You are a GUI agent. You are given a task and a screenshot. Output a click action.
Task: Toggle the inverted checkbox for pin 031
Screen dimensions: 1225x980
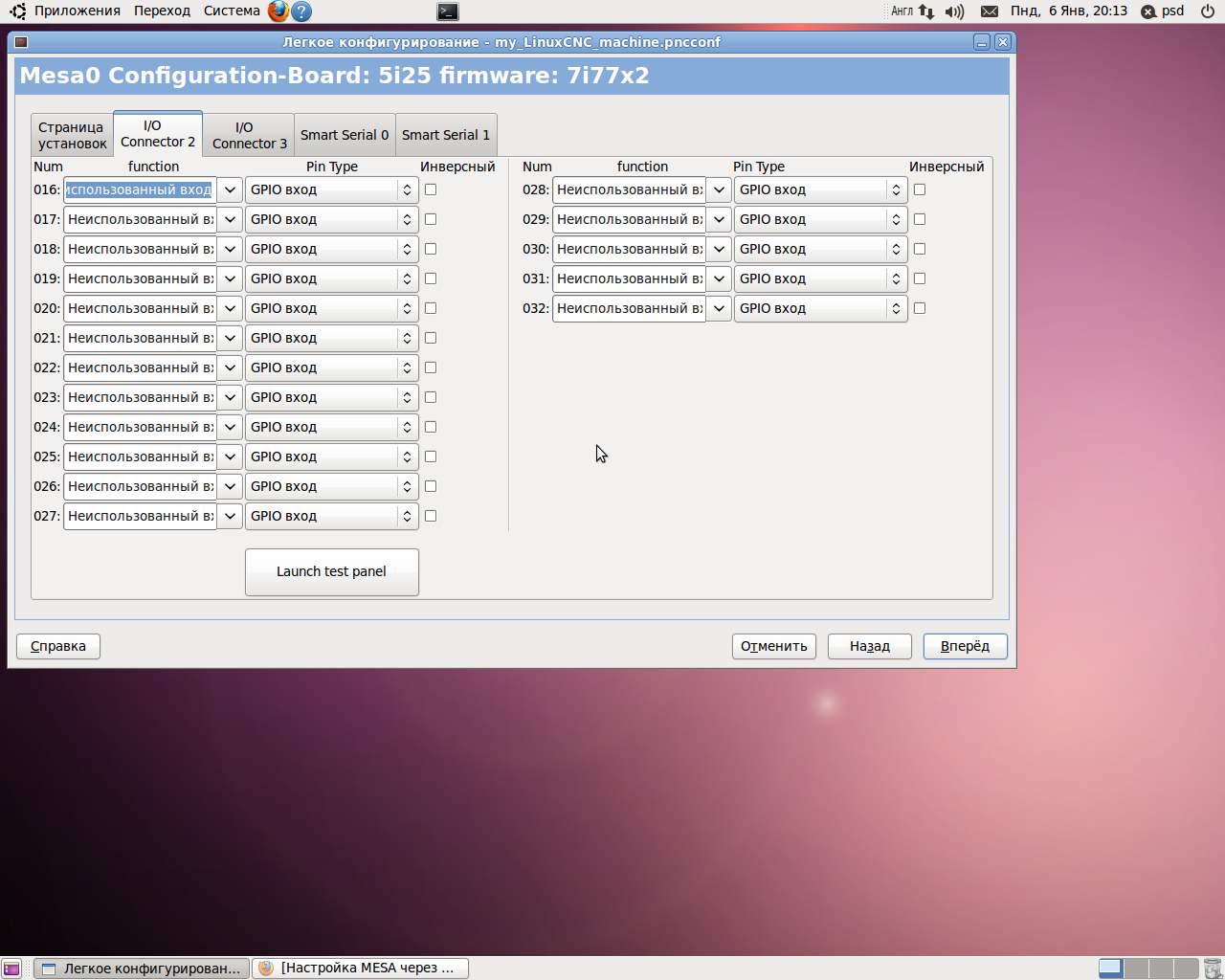(x=920, y=278)
